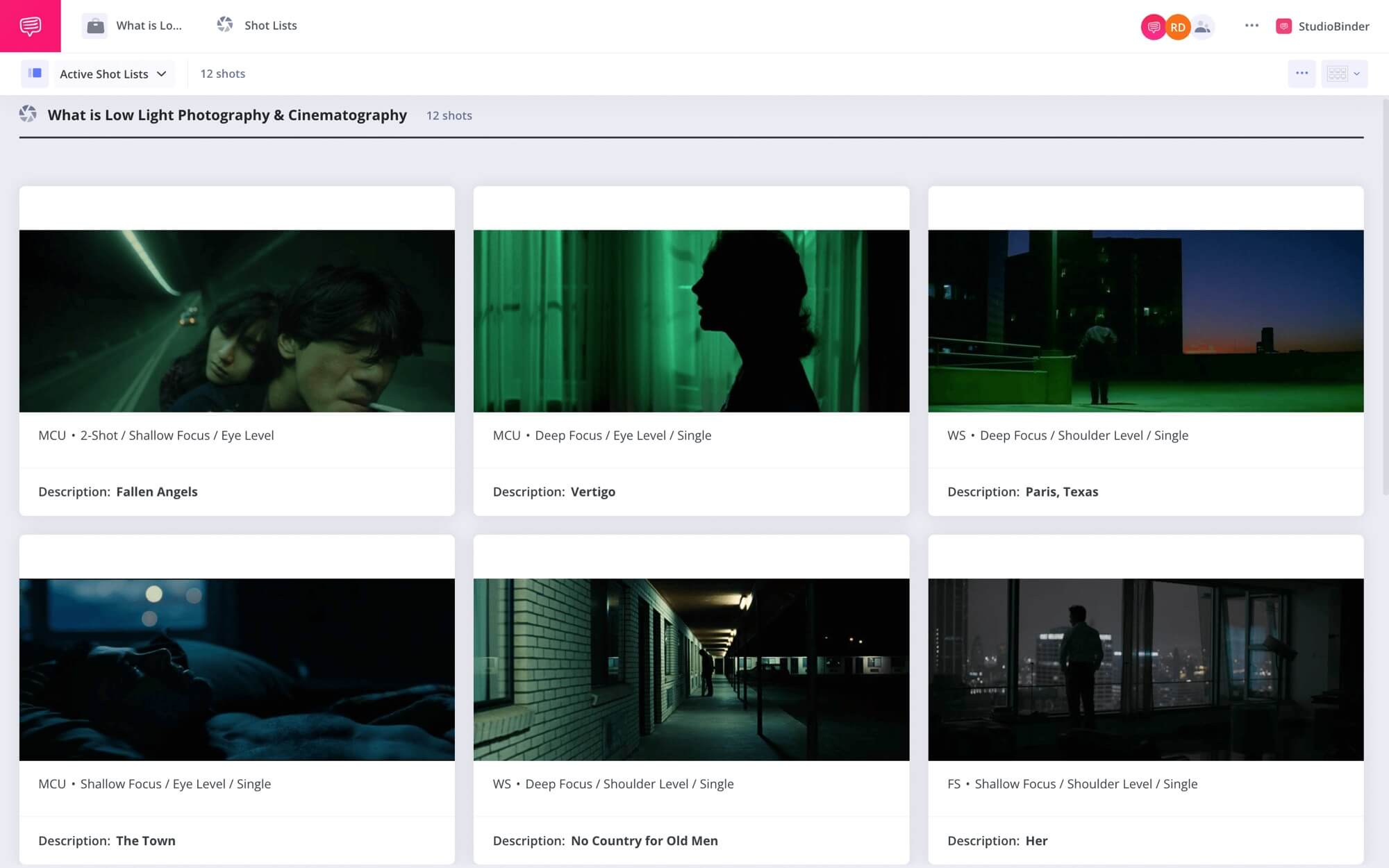Image resolution: width=1389 pixels, height=868 pixels.
Task: Click the '12 shots' label beside the title
Action: 449,116
